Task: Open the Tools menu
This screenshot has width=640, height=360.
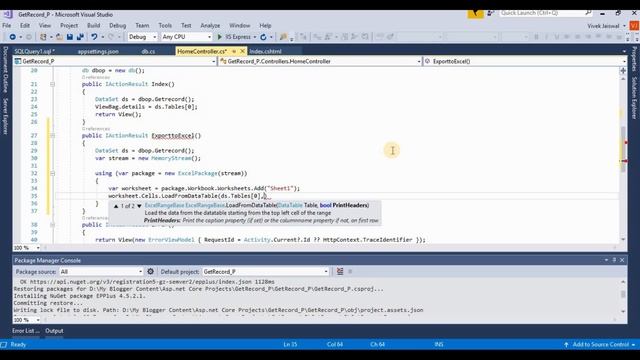Action: coord(165,25)
